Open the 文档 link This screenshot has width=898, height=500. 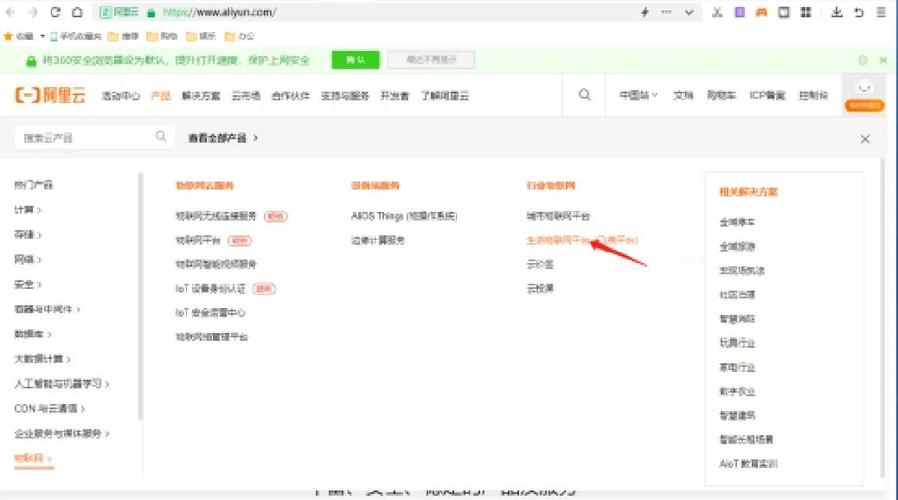683,95
